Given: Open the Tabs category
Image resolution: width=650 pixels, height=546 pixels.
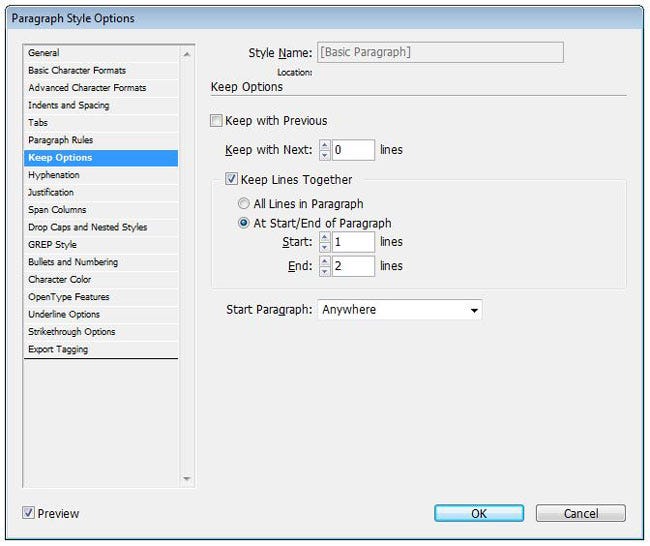Looking at the screenshot, I should coord(101,123).
